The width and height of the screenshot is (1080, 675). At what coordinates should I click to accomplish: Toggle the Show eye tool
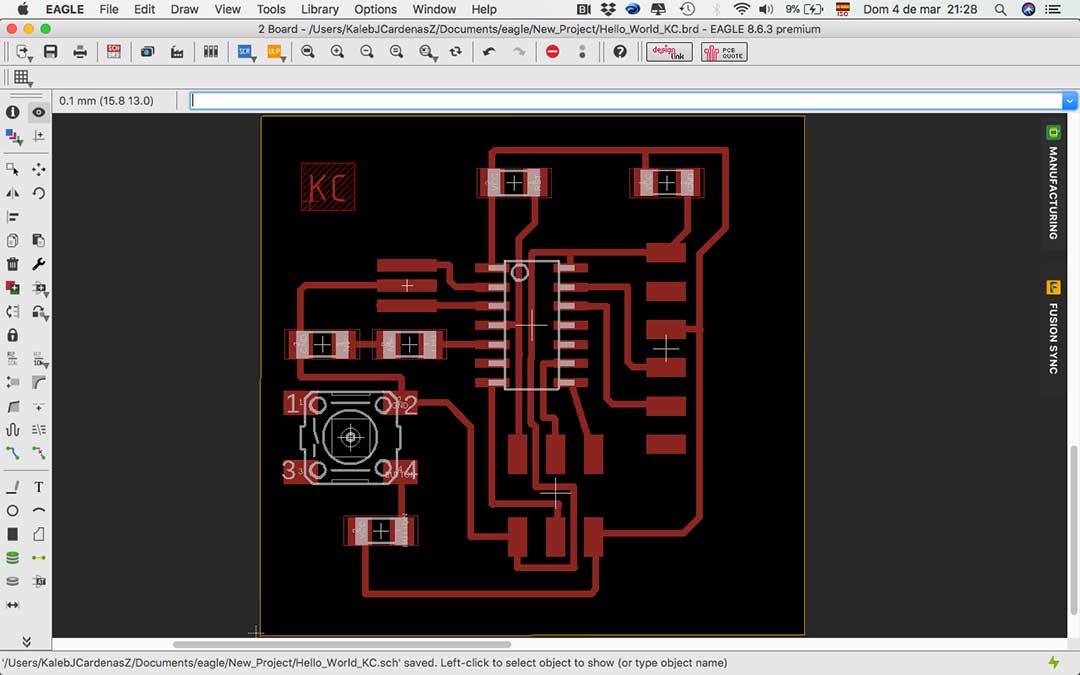click(39, 112)
